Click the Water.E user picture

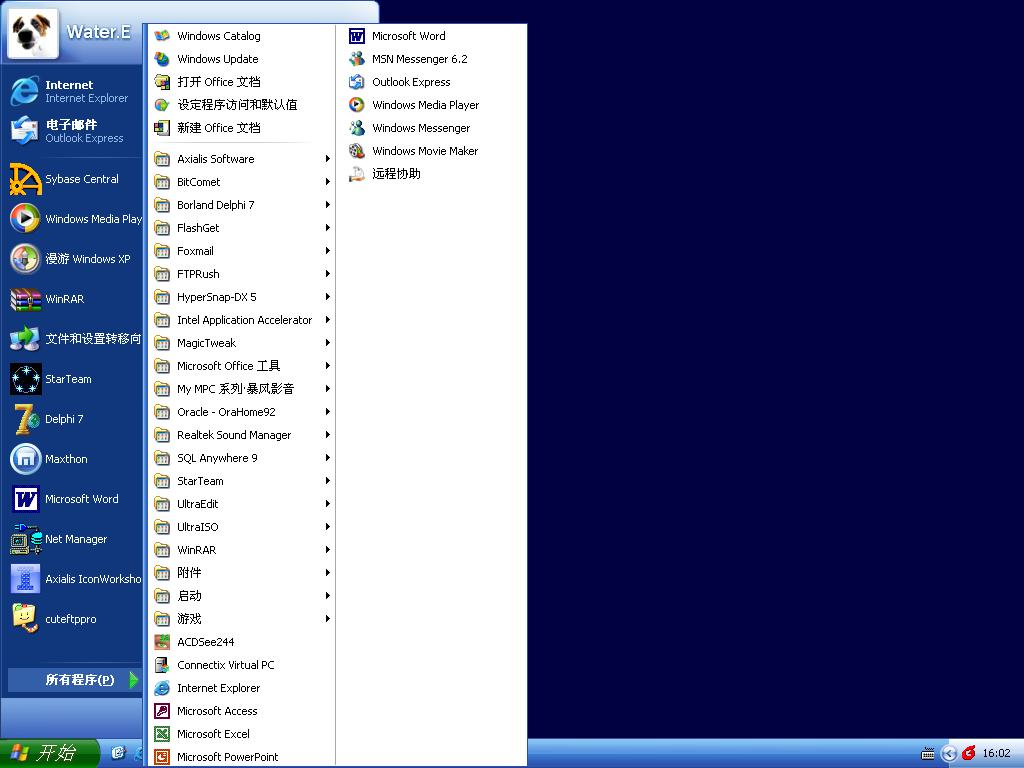coord(33,33)
